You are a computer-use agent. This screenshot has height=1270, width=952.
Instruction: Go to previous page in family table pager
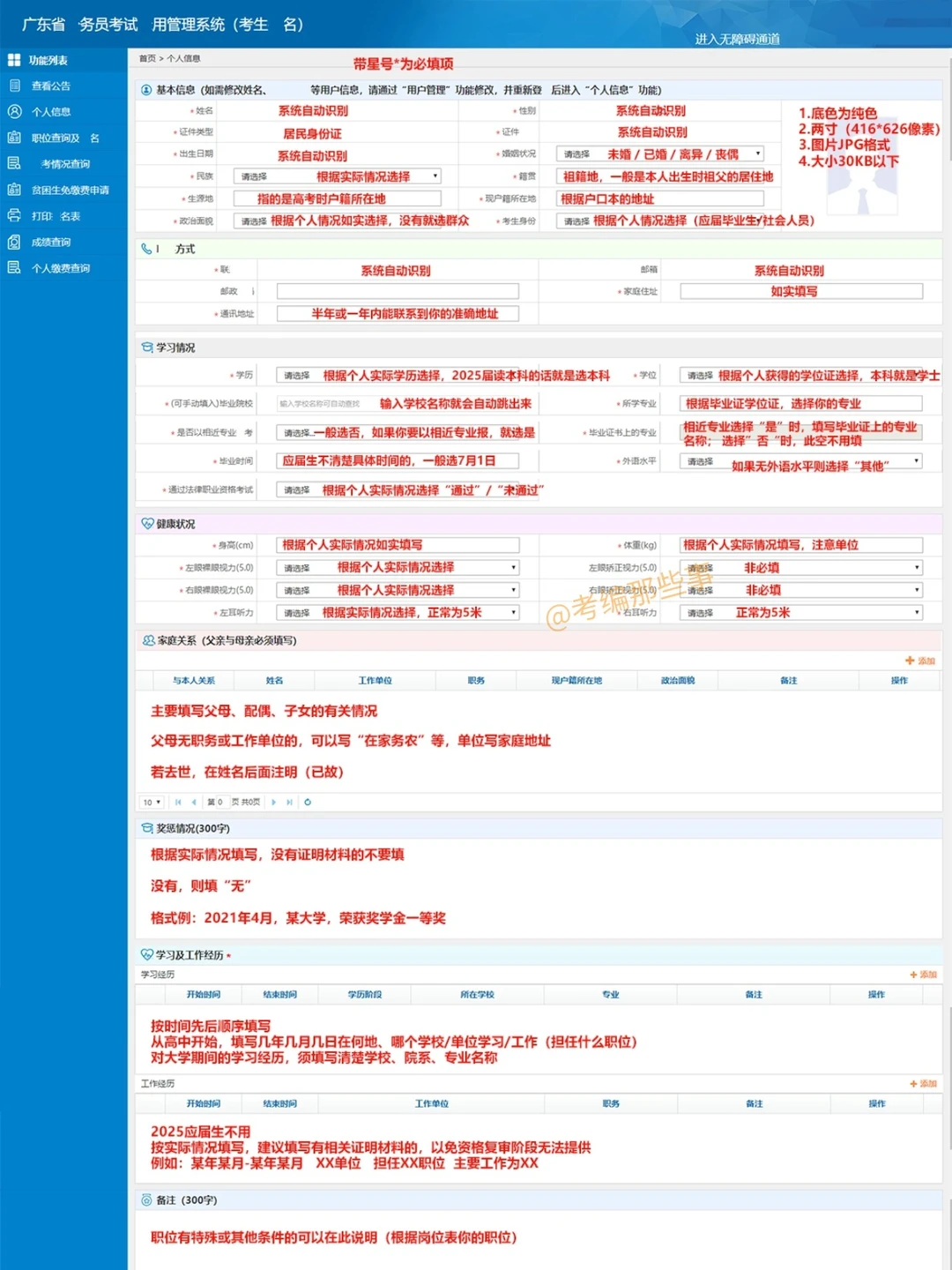click(x=194, y=803)
